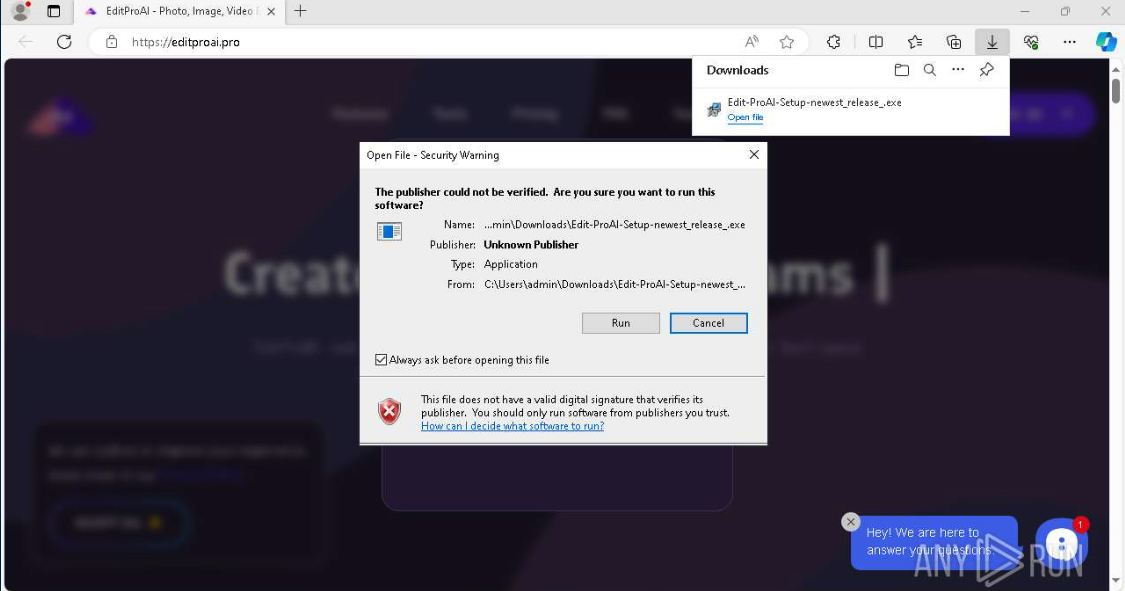Screen dimensions: 1125x591
Task: Open Collections icon in toolbar
Action: (x=954, y=42)
